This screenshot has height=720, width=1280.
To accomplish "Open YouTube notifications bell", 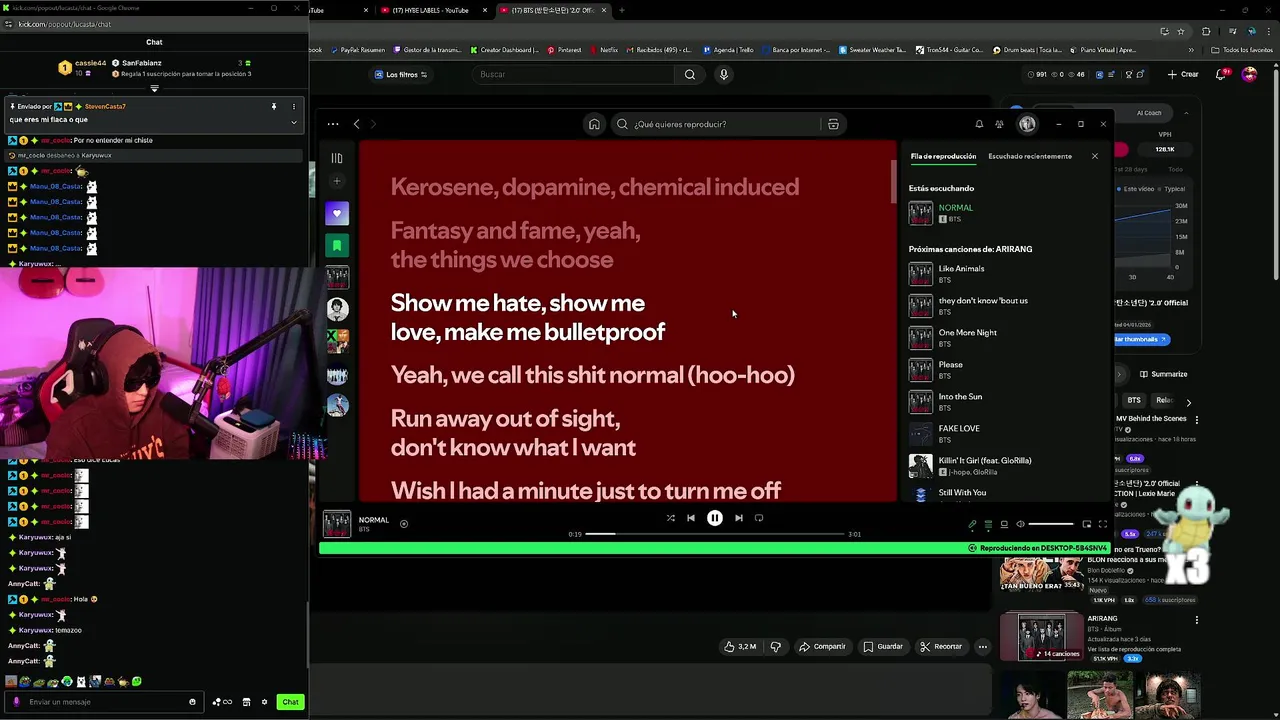I will [1222, 74].
